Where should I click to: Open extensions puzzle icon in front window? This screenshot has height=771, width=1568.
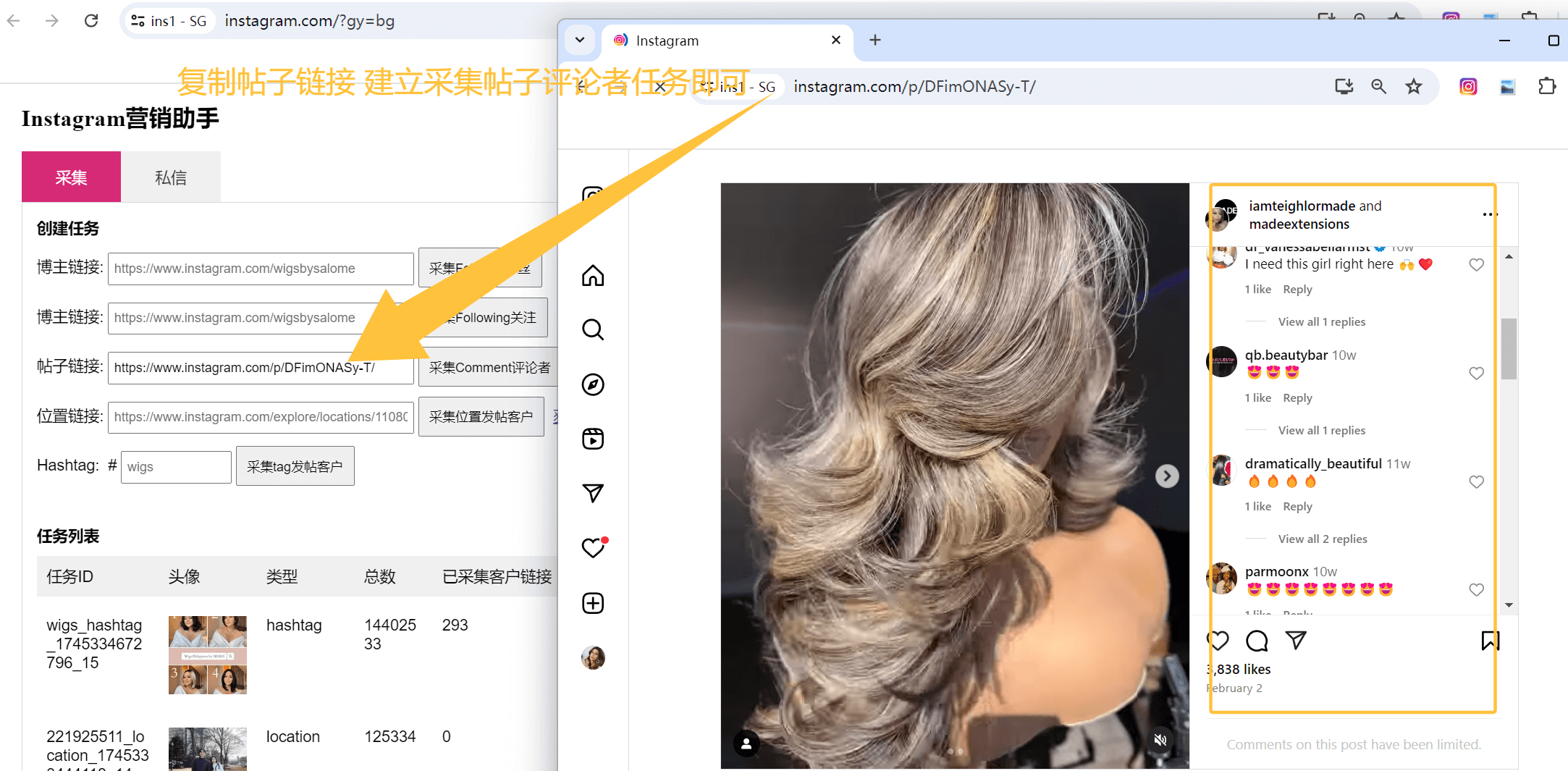coord(1547,87)
